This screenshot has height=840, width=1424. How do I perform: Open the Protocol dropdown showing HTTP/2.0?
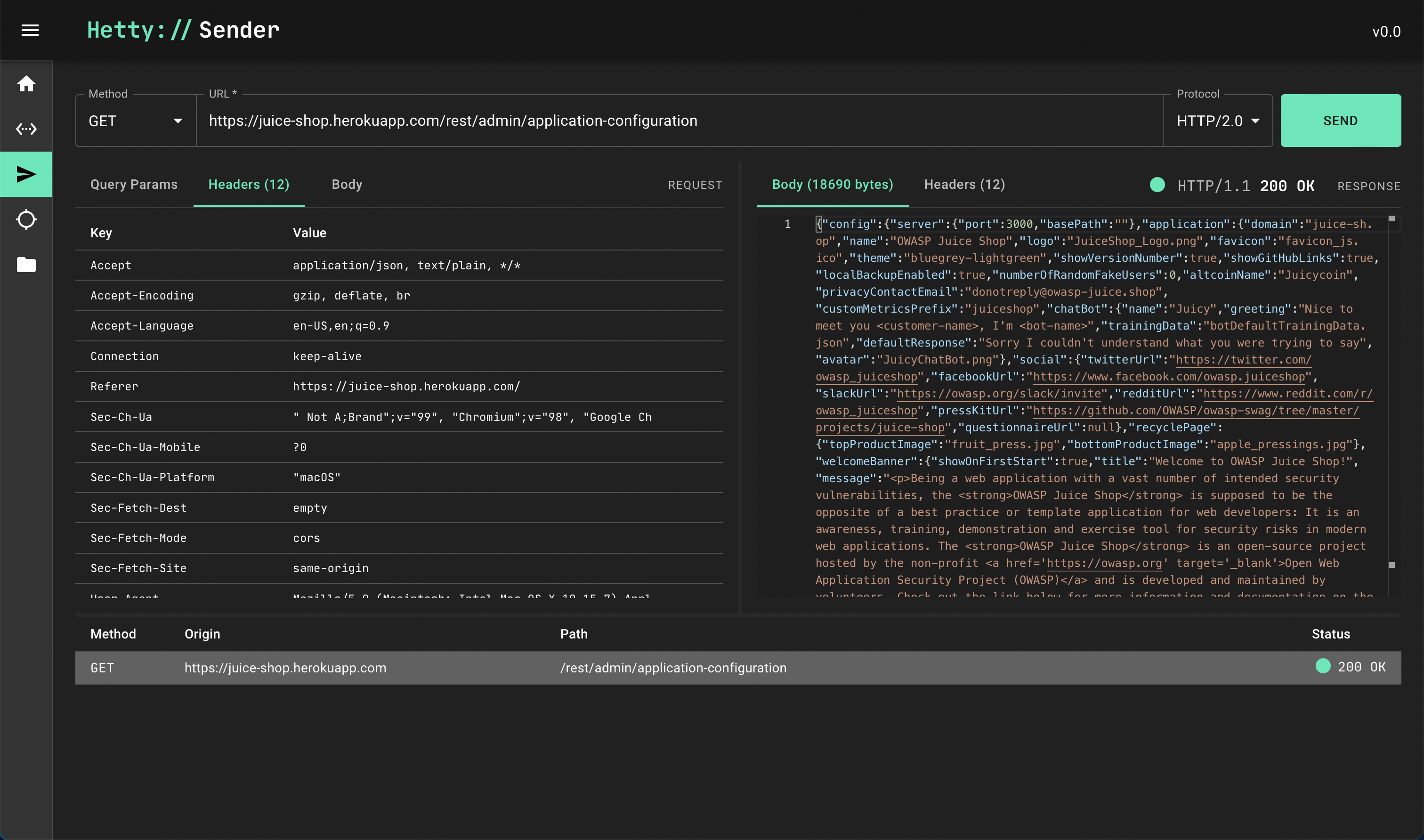[x=1217, y=121]
